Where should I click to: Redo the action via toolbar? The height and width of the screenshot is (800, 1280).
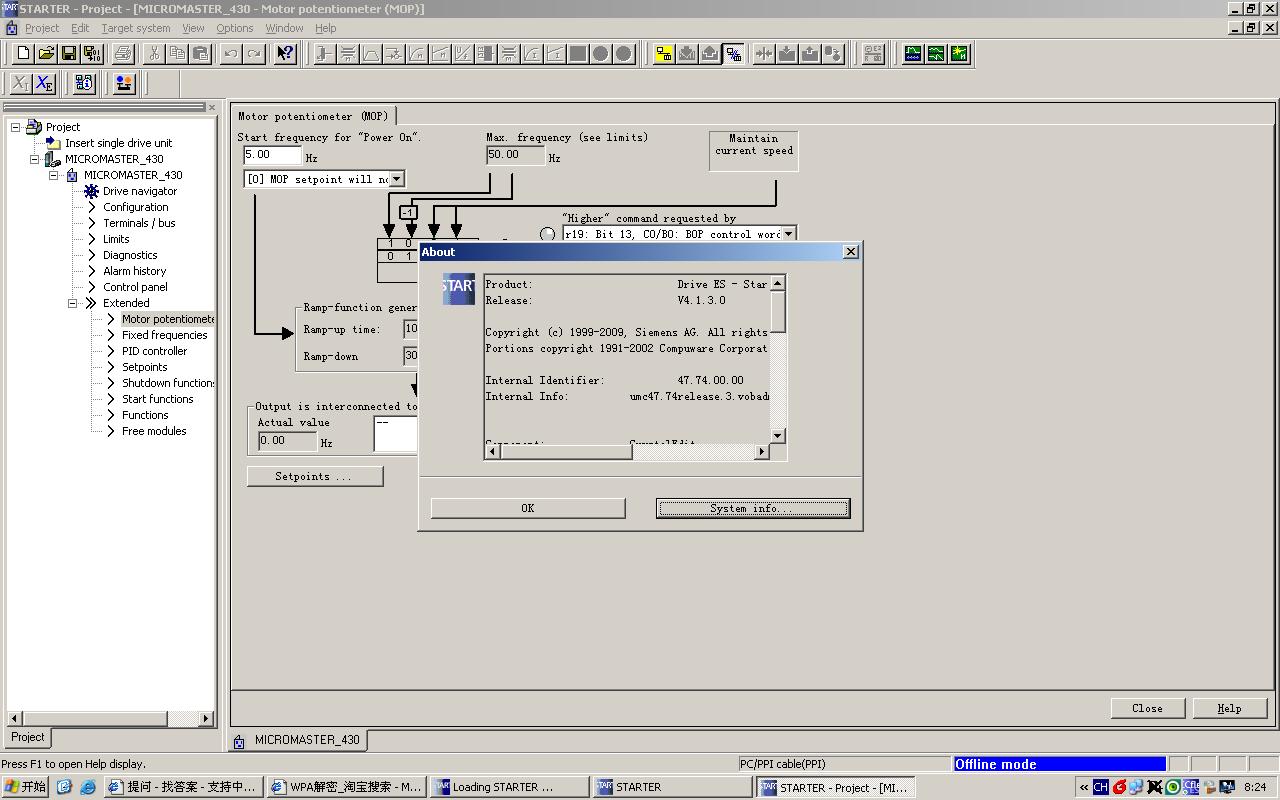pyautogui.click(x=255, y=54)
